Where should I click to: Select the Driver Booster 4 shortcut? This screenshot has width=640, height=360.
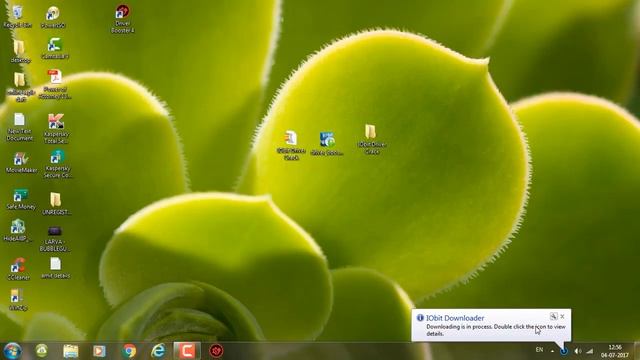122,19
